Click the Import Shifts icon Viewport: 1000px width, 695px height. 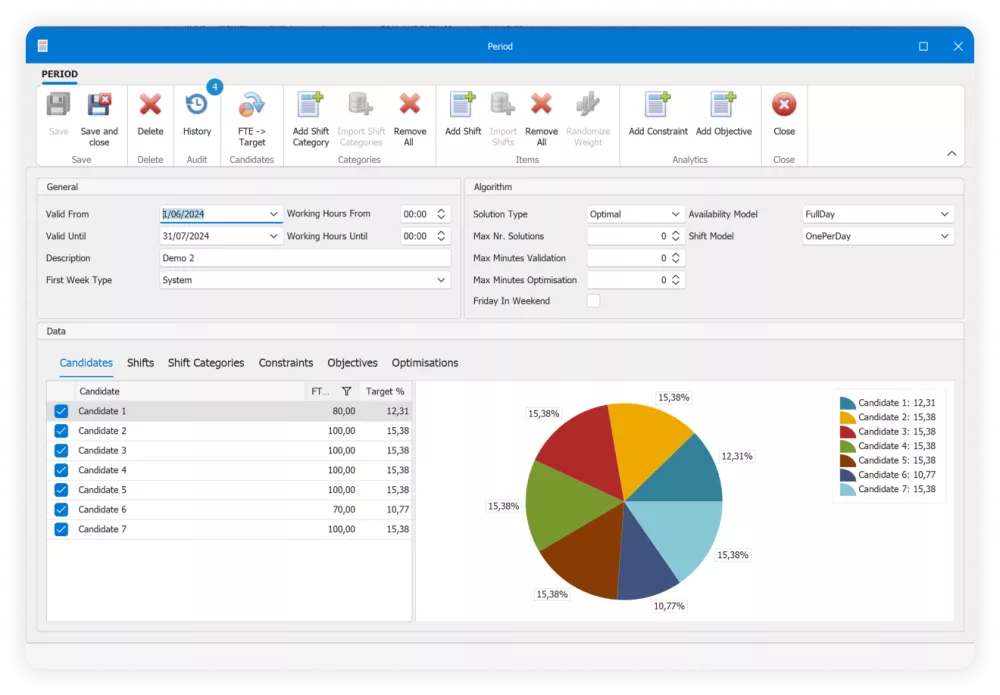503,105
